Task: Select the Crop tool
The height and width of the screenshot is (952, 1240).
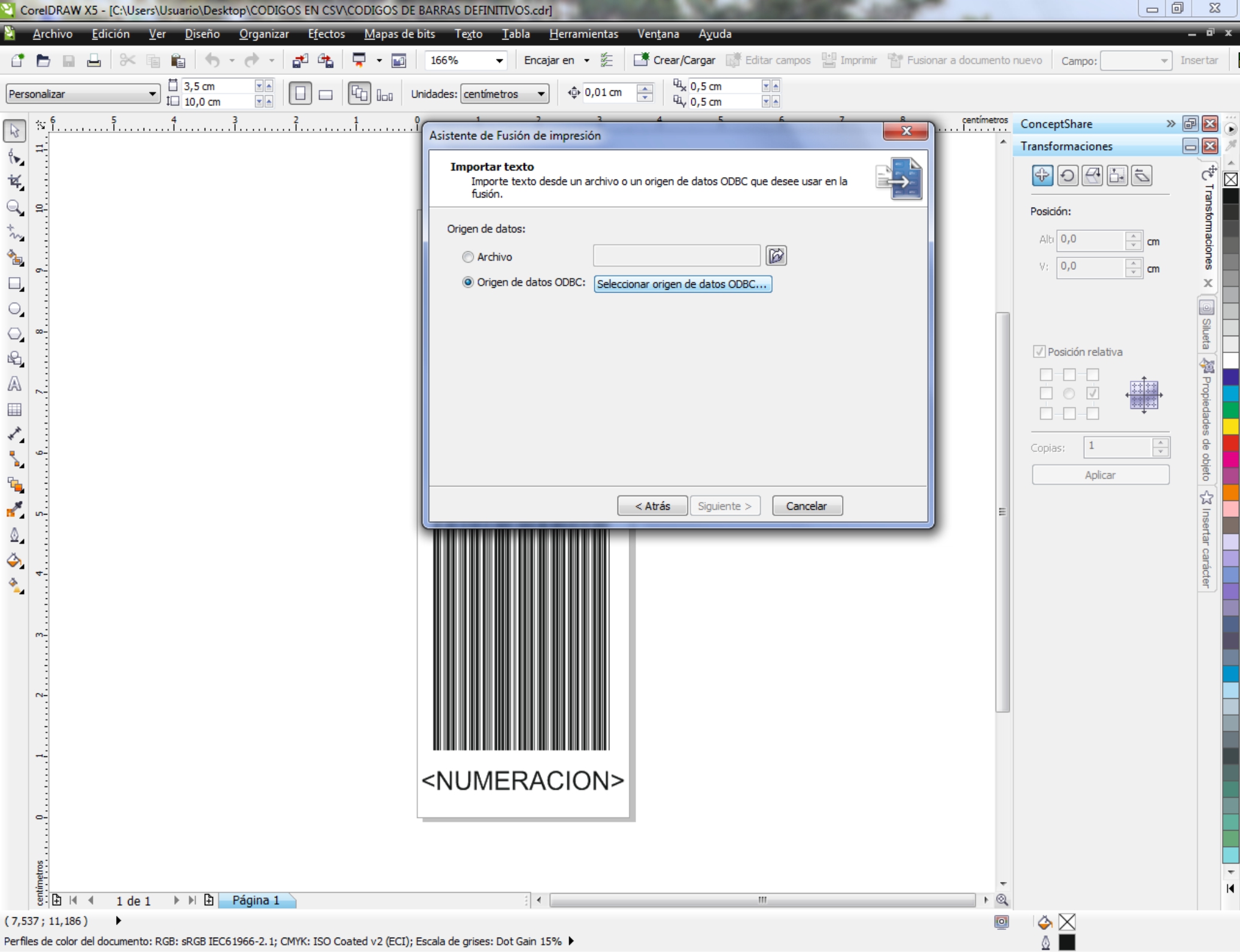Action: tap(14, 183)
